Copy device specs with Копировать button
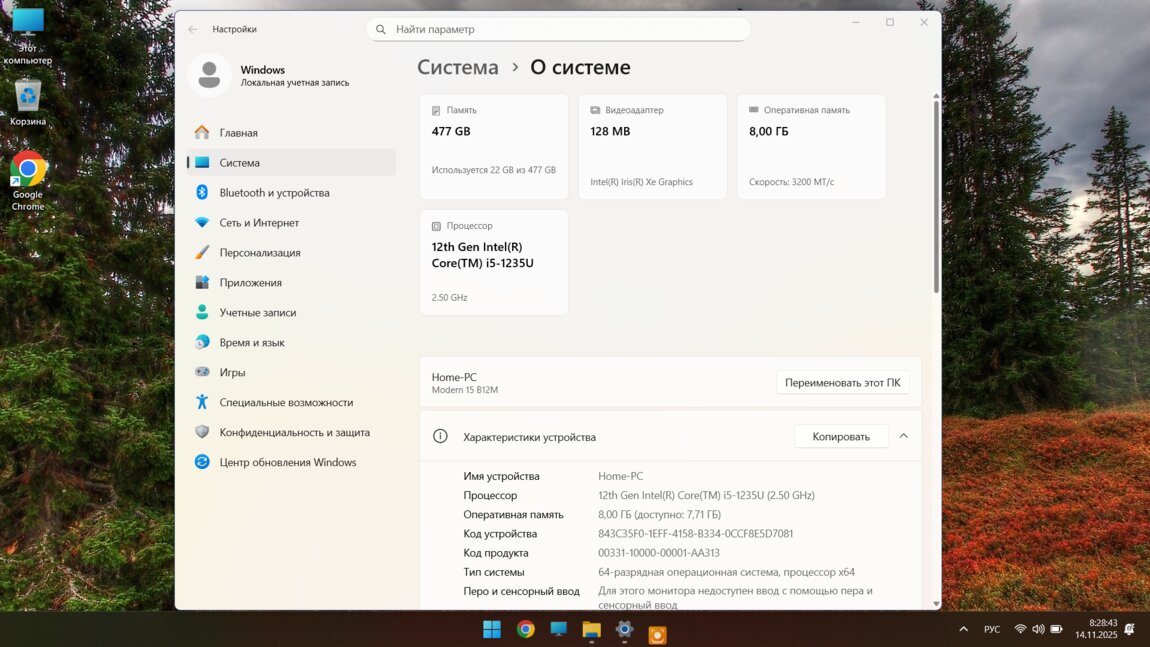This screenshot has width=1150, height=647. [840, 437]
